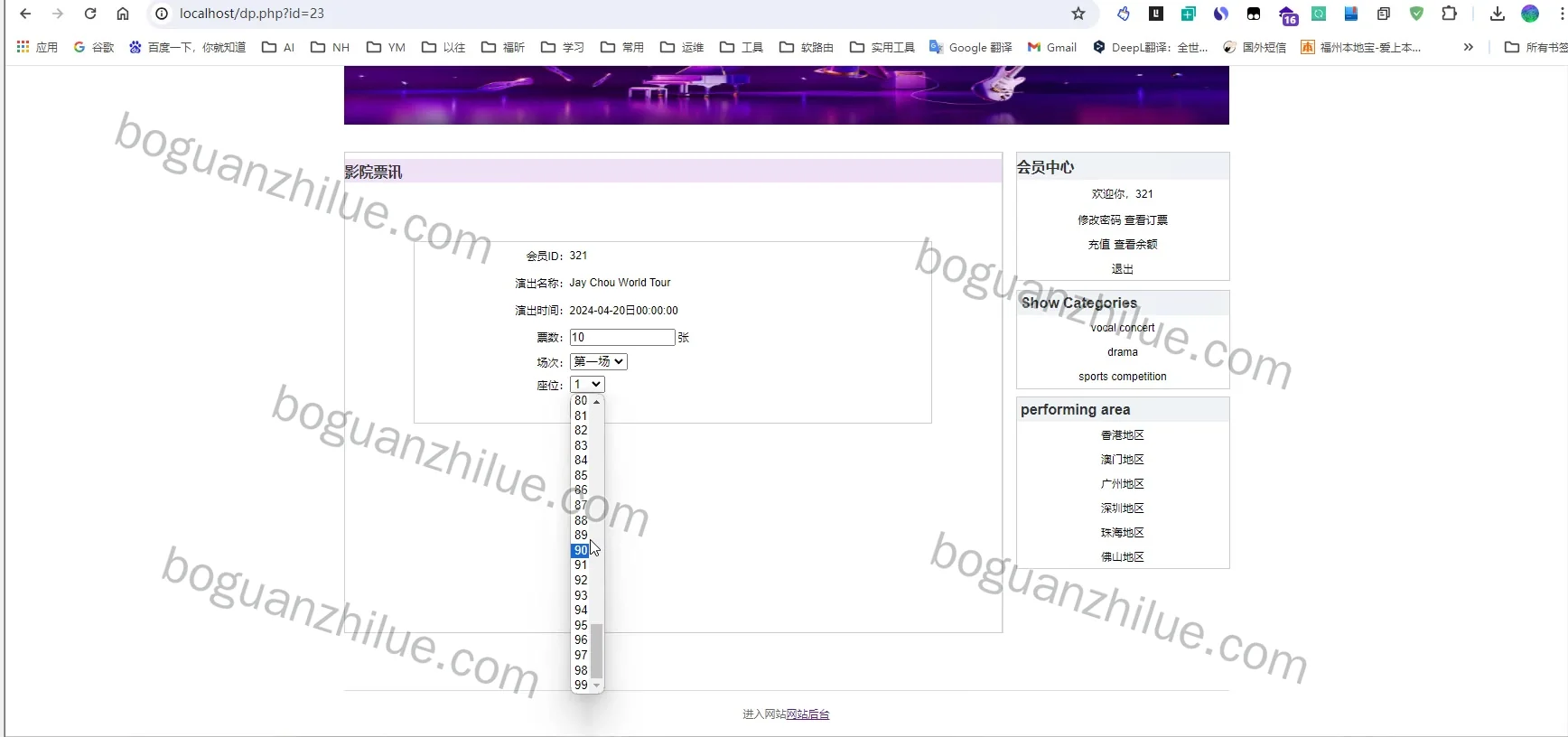Open the AI bookmark folder

278,47
